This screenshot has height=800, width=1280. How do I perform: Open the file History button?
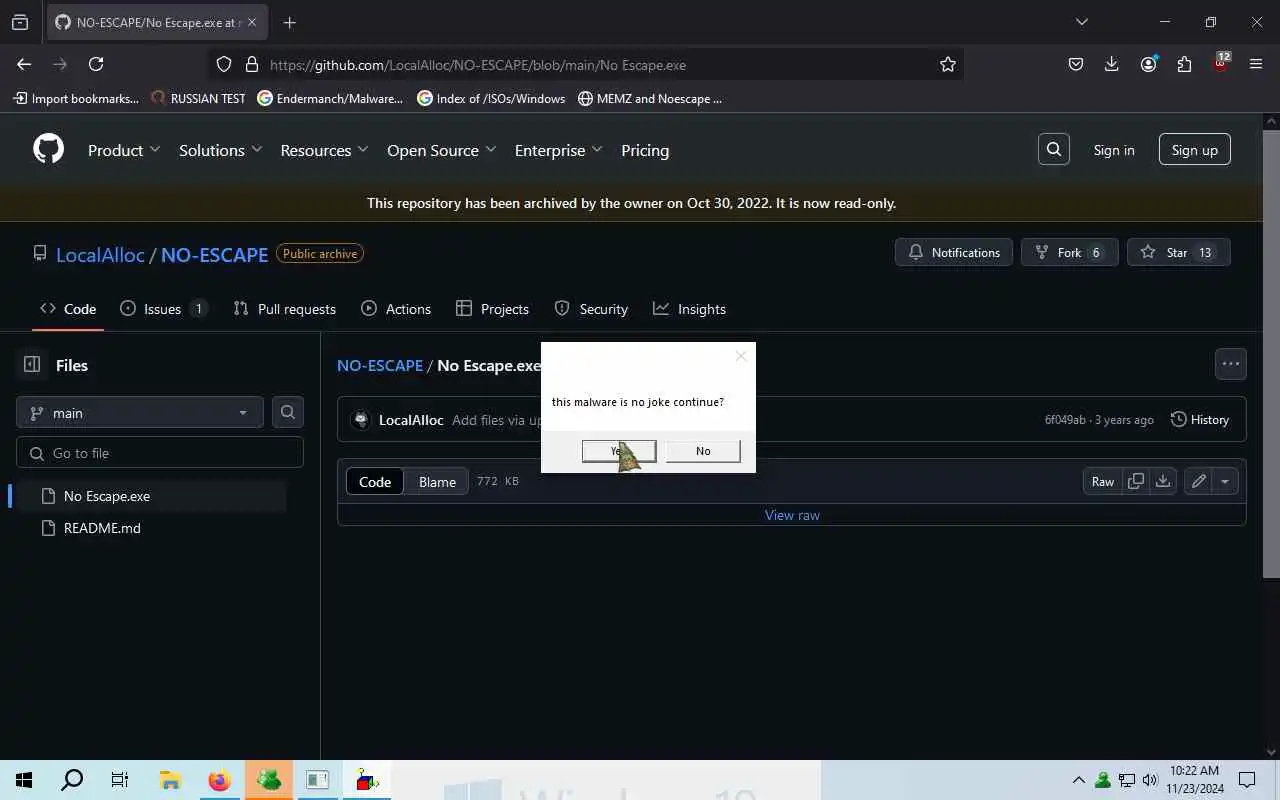1200,419
